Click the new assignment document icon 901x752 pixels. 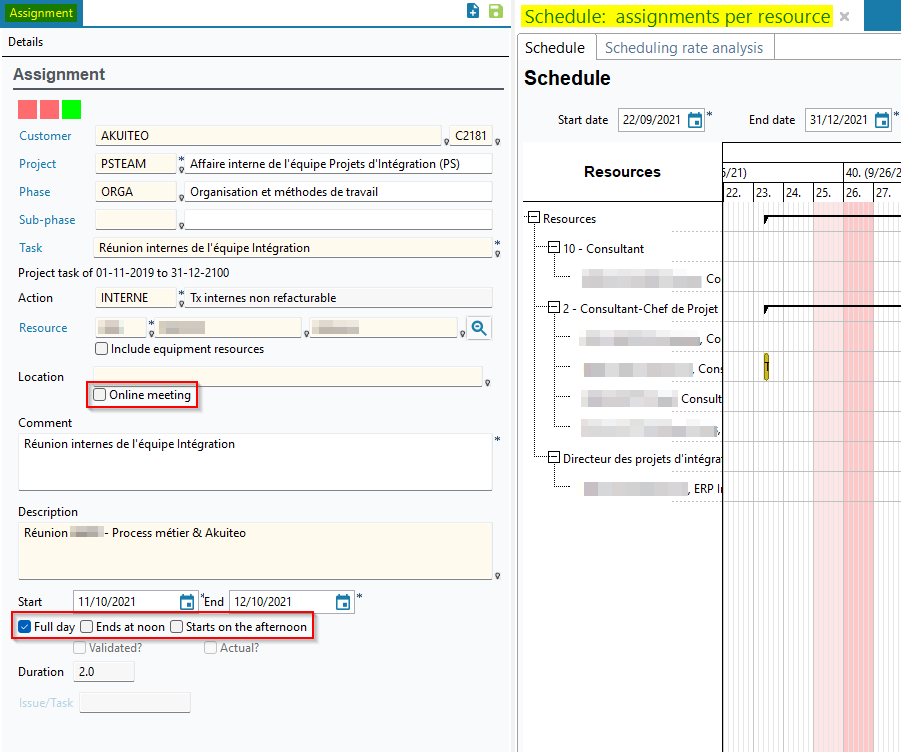(473, 11)
